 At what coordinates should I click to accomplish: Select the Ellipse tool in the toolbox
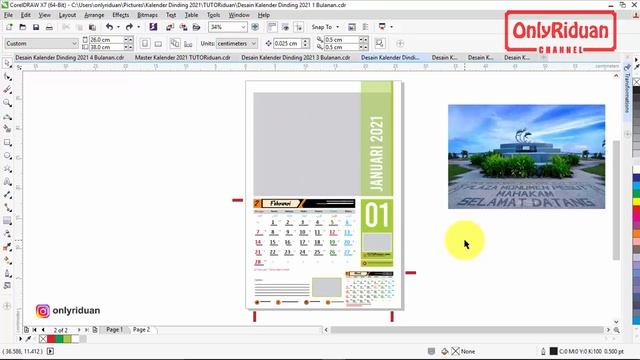coord(7,156)
